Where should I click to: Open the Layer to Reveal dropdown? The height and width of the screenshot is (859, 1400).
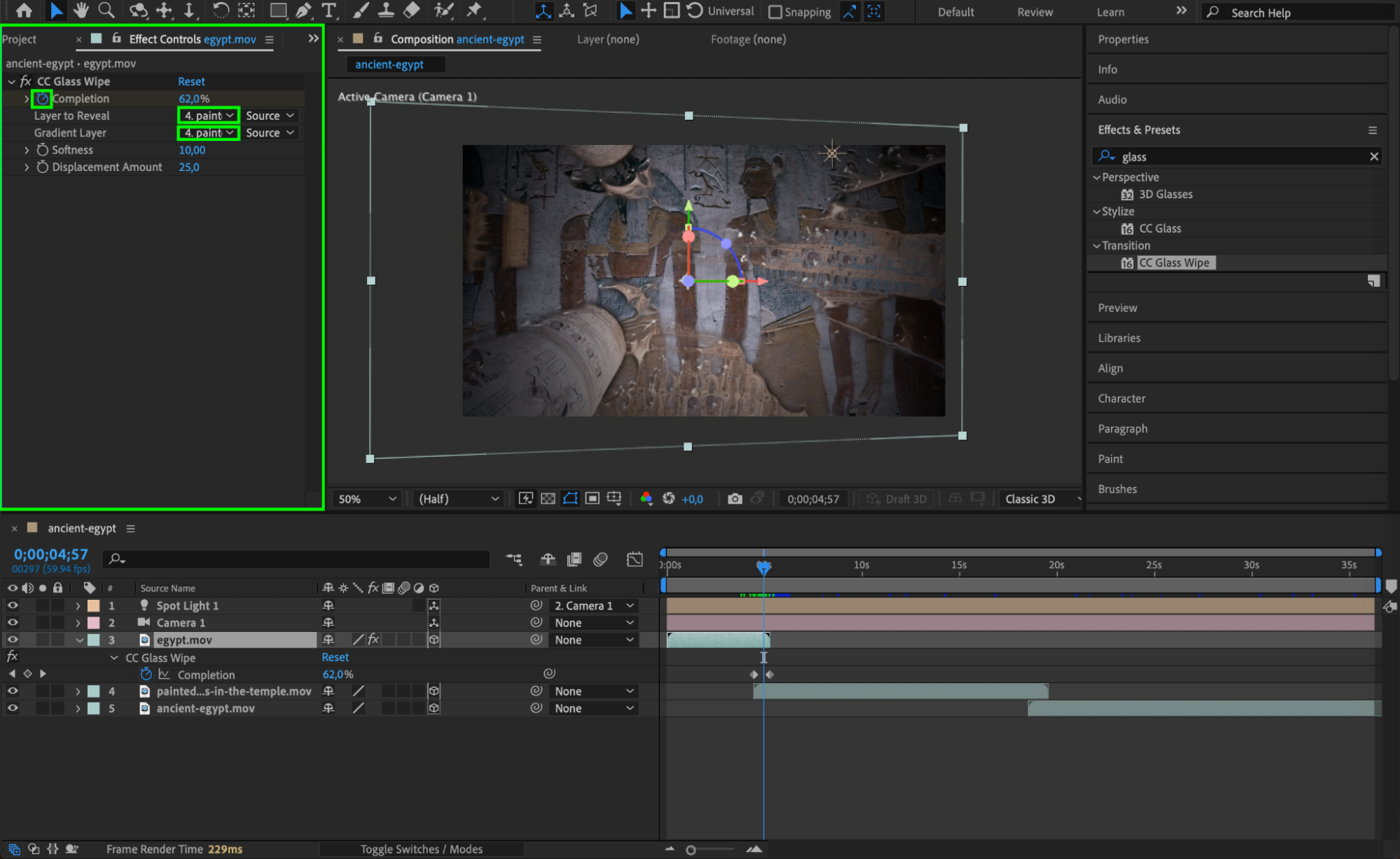click(x=209, y=116)
